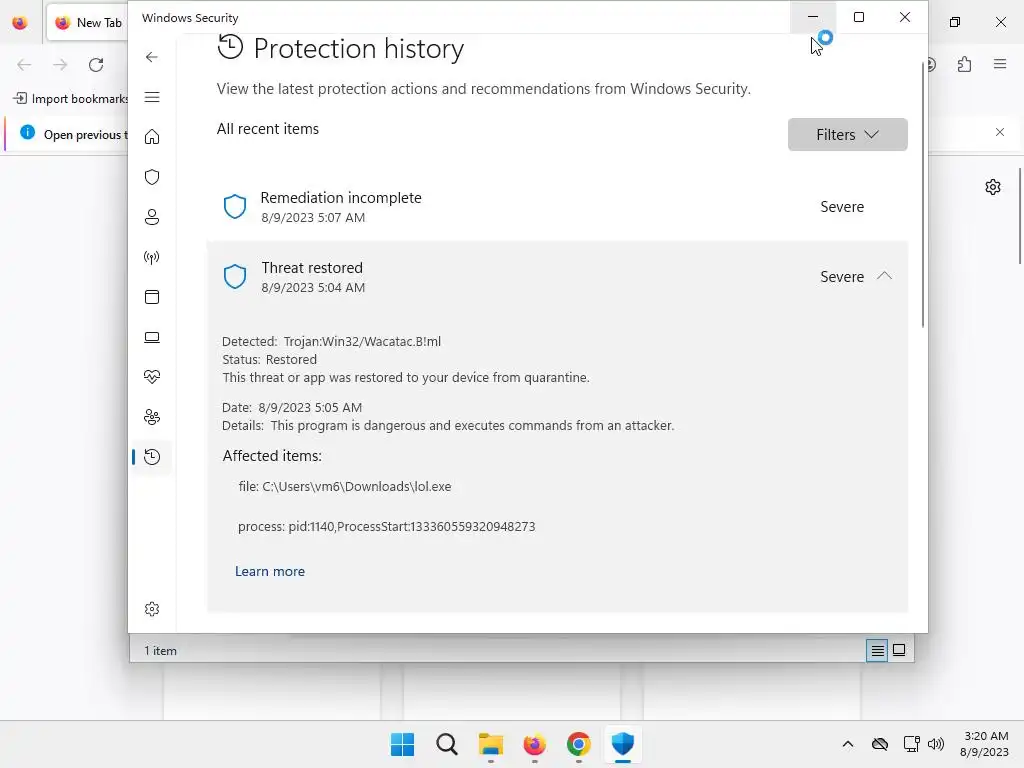Select Protection history sidebar icon
The height and width of the screenshot is (768, 1024).
point(152,457)
